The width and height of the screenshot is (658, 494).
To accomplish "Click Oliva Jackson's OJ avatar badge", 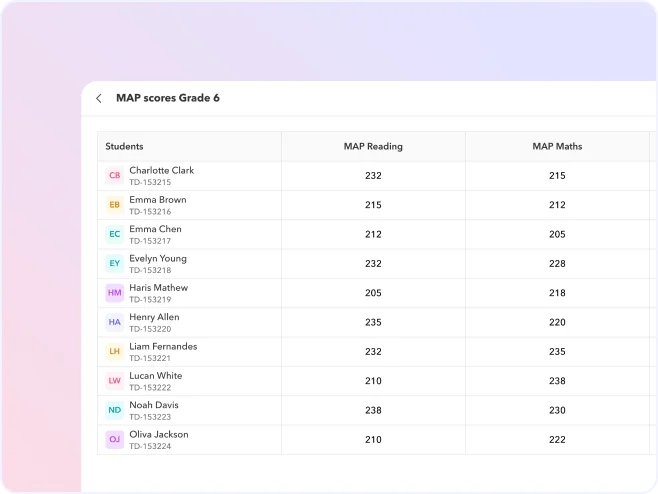I will 115,440.
